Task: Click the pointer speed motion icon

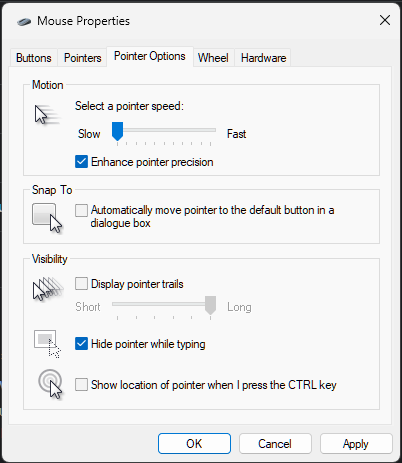Action: [x=47, y=115]
